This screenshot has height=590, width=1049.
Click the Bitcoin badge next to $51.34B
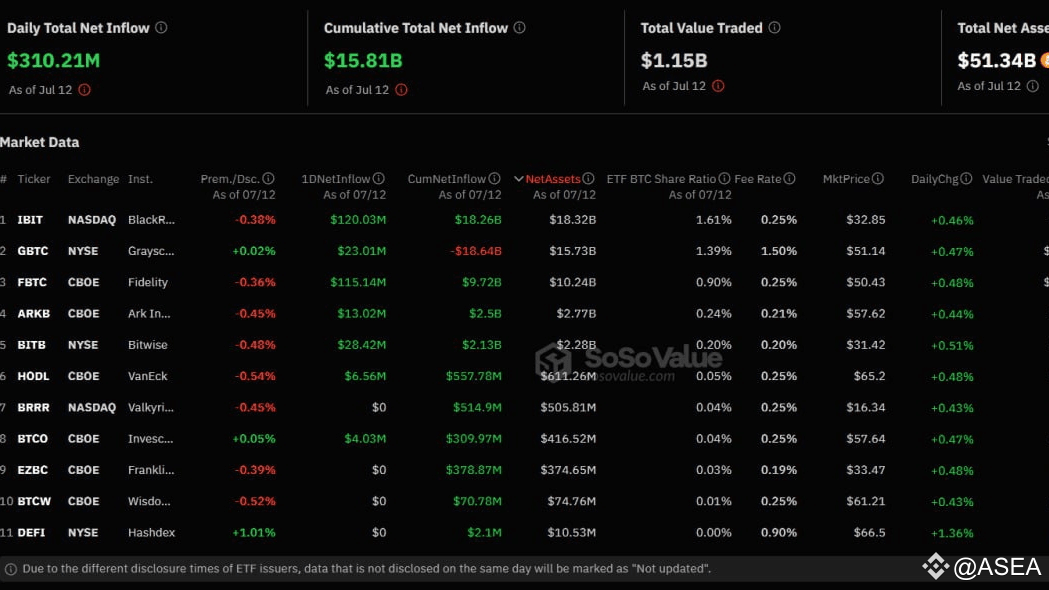[x=1045, y=60]
